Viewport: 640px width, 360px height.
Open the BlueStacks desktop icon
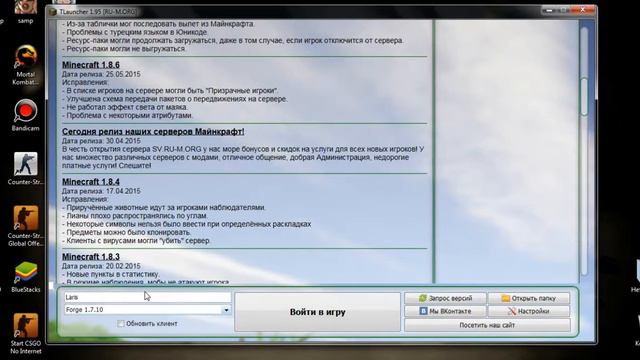tap(25, 277)
